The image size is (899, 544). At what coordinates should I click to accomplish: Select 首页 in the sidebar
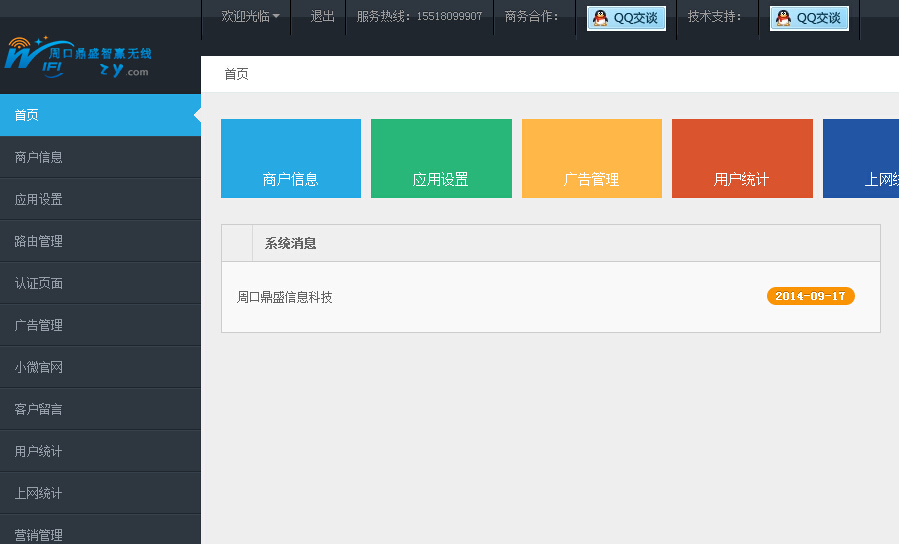[100, 115]
